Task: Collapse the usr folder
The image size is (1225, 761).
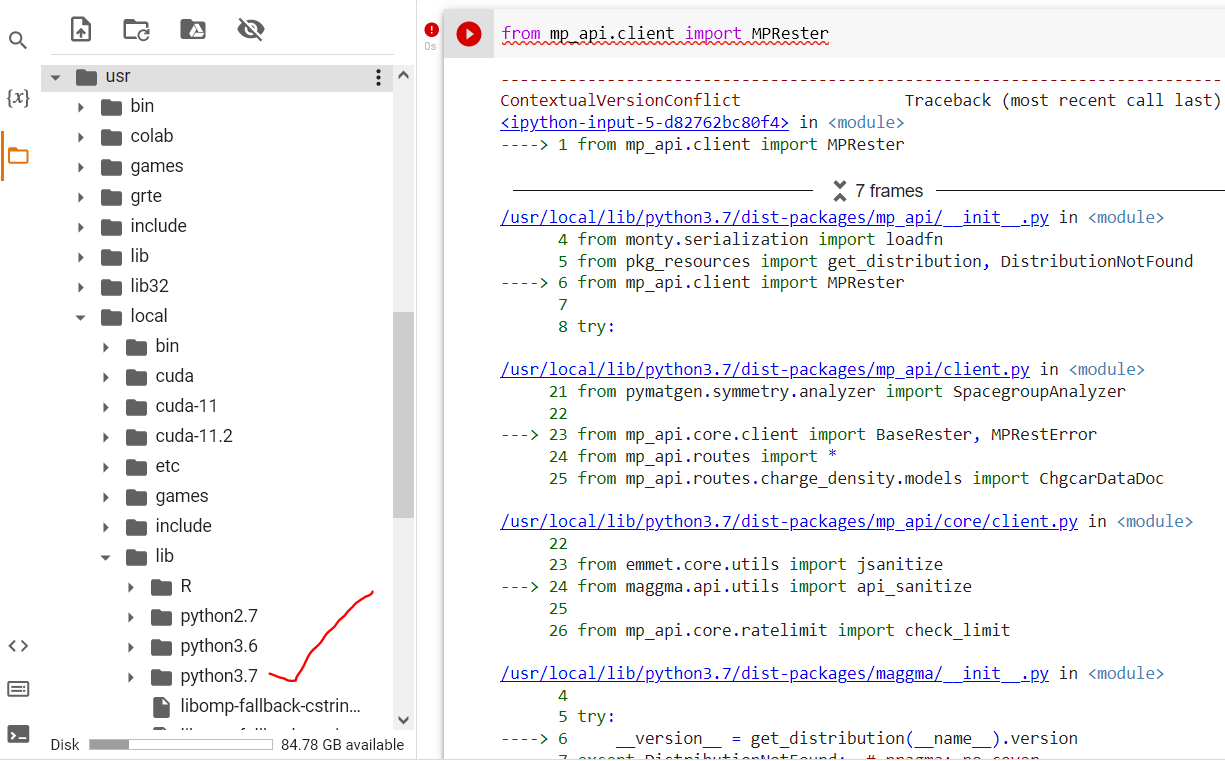Action: point(55,77)
